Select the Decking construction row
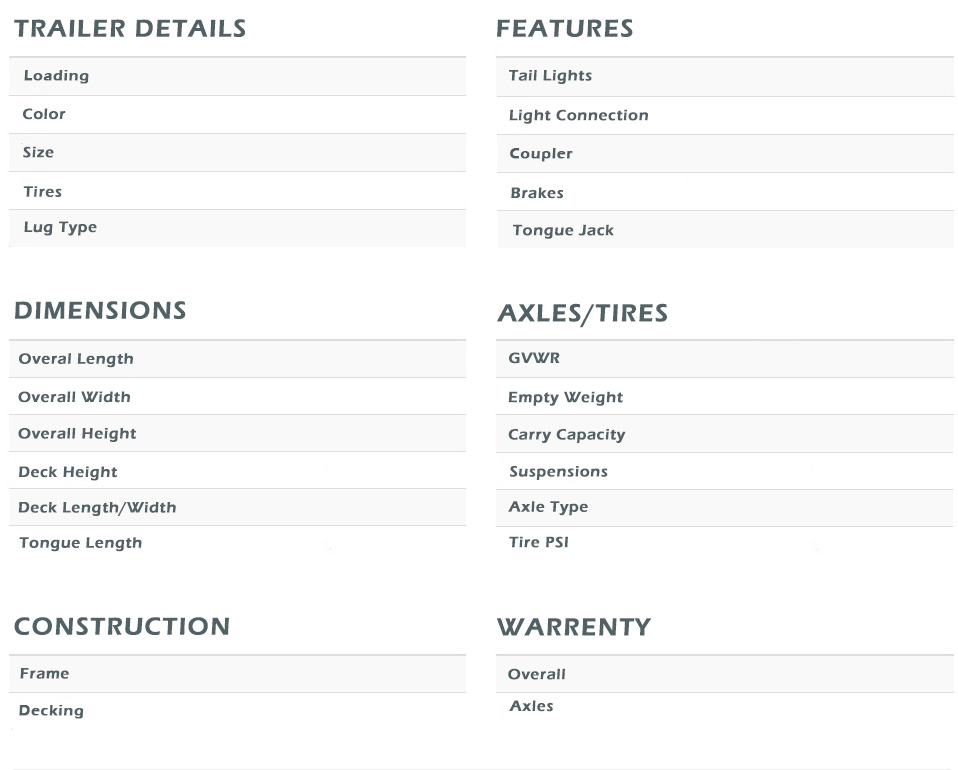 click(x=51, y=711)
